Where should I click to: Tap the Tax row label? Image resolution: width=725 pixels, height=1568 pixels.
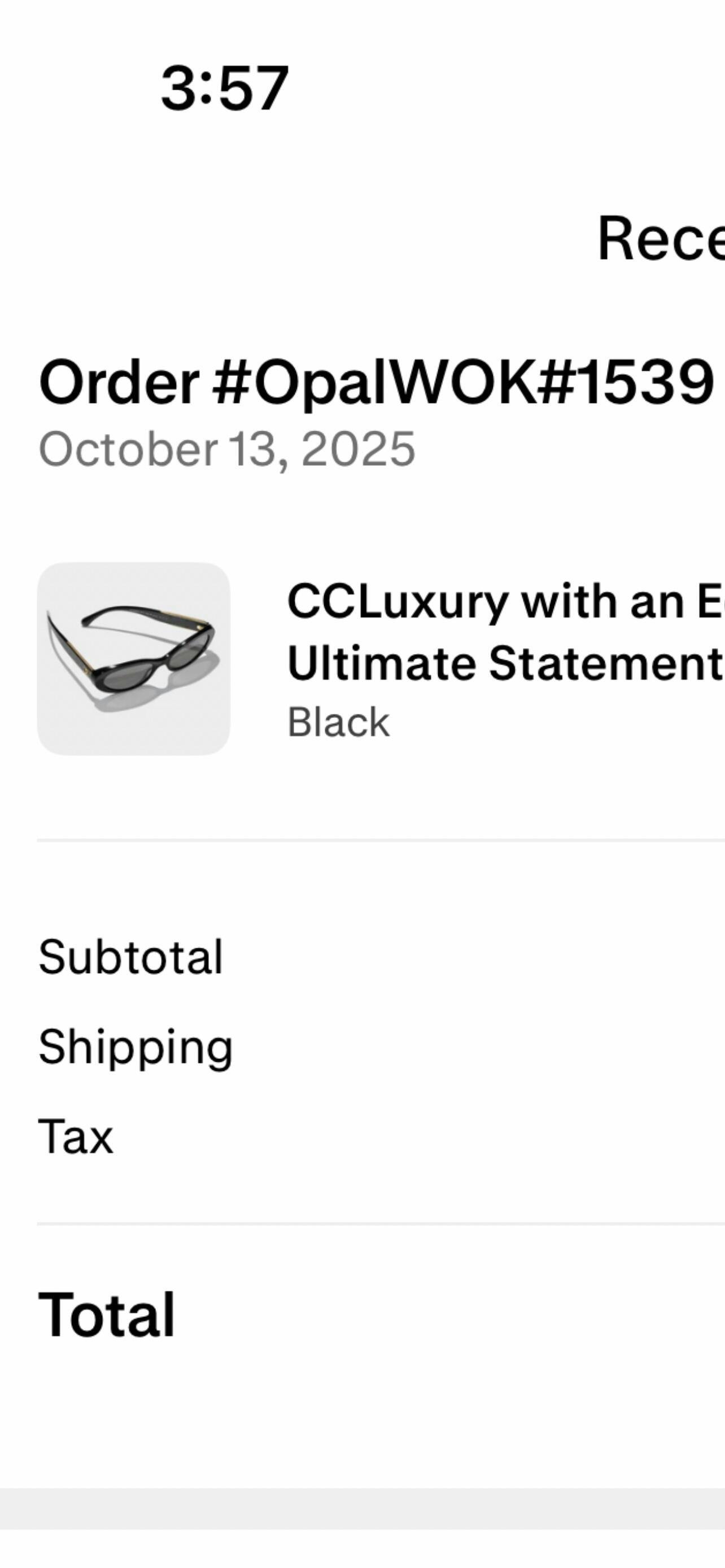pyautogui.click(x=76, y=1136)
